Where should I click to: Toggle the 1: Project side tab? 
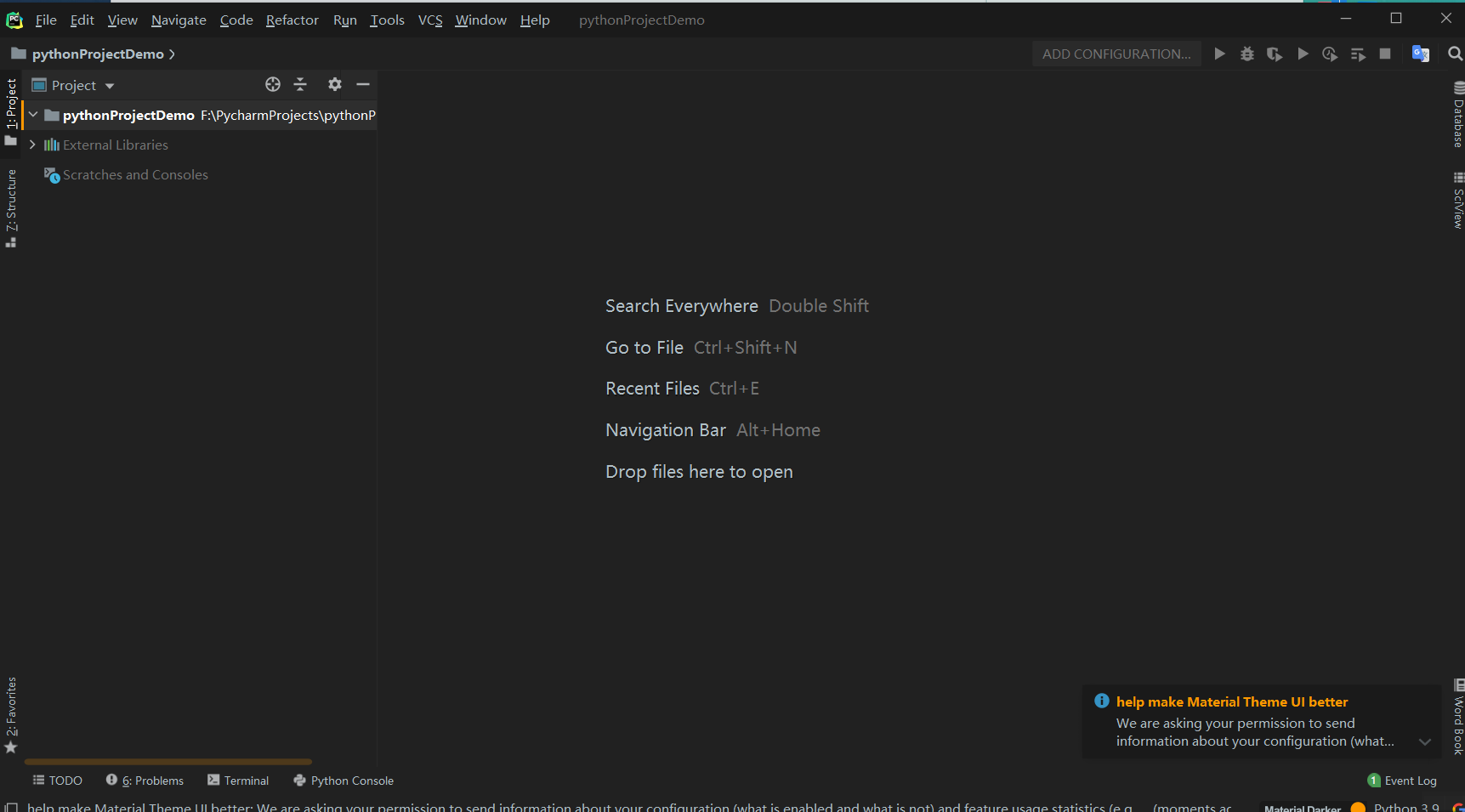tap(11, 112)
